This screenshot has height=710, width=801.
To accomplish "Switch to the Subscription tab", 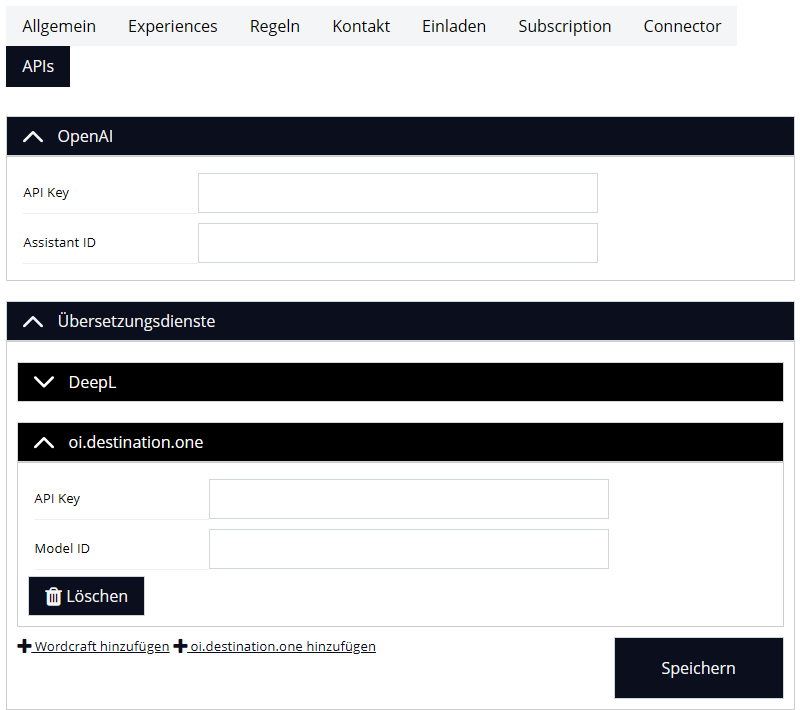I will coord(564,26).
